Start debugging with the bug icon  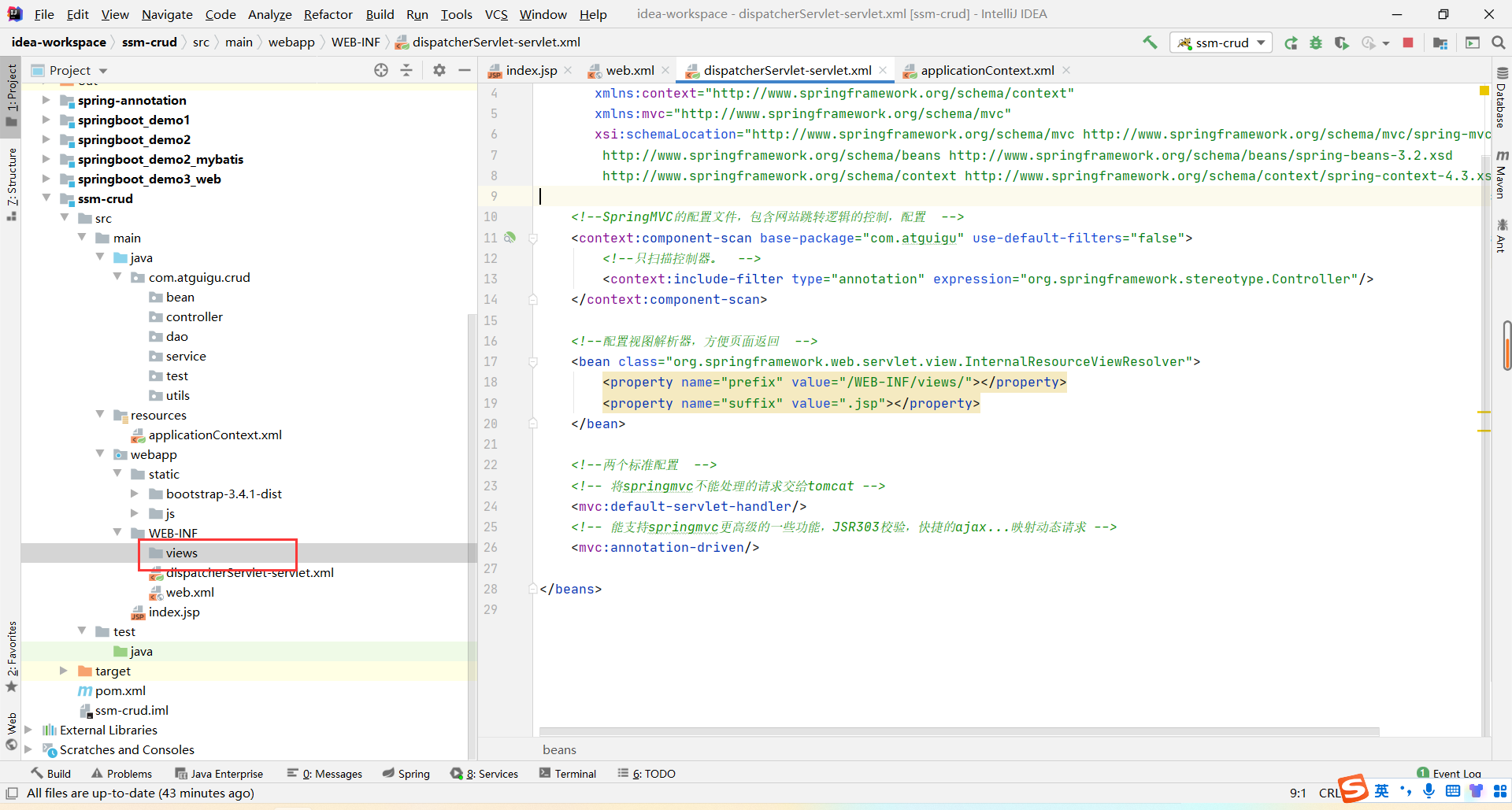[1316, 43]
